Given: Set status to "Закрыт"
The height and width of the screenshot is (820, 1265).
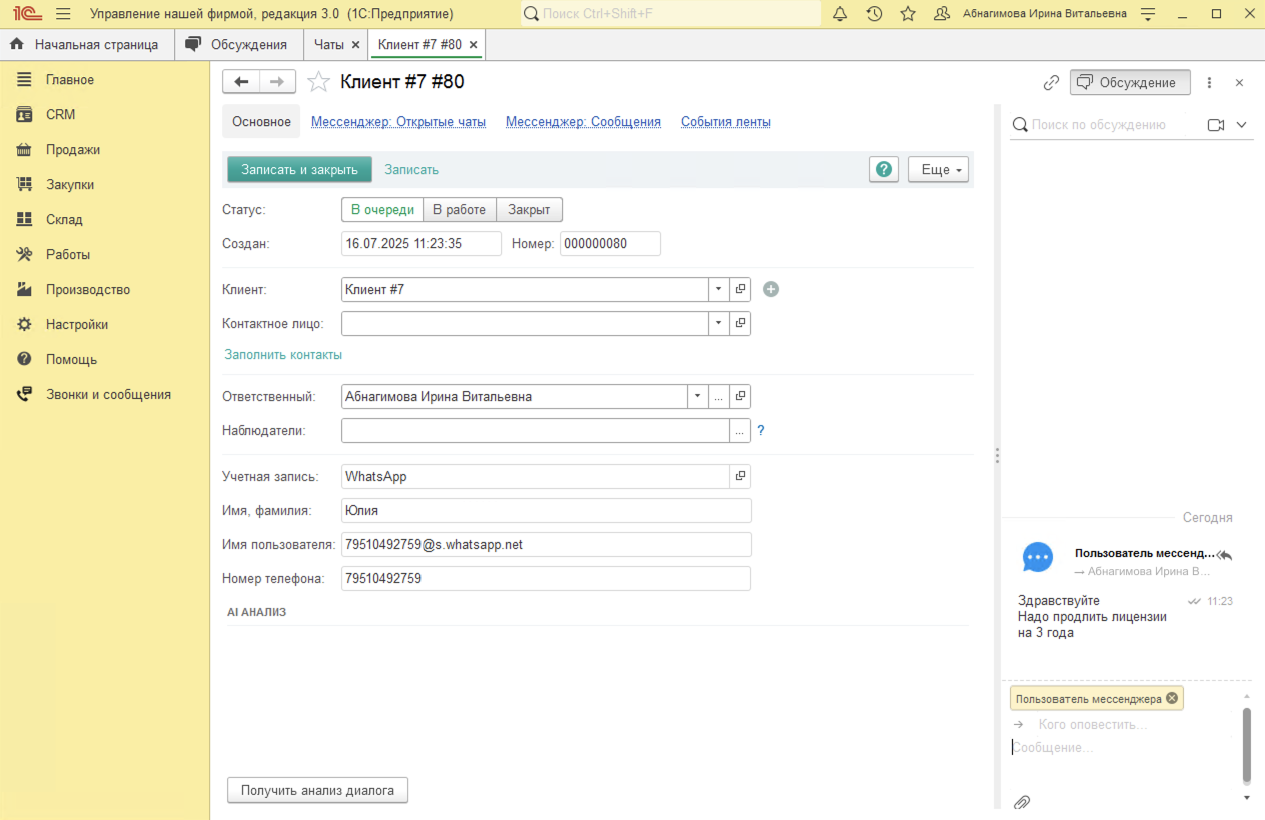Looking at the screenshot, I should click(x=529, y=210).
